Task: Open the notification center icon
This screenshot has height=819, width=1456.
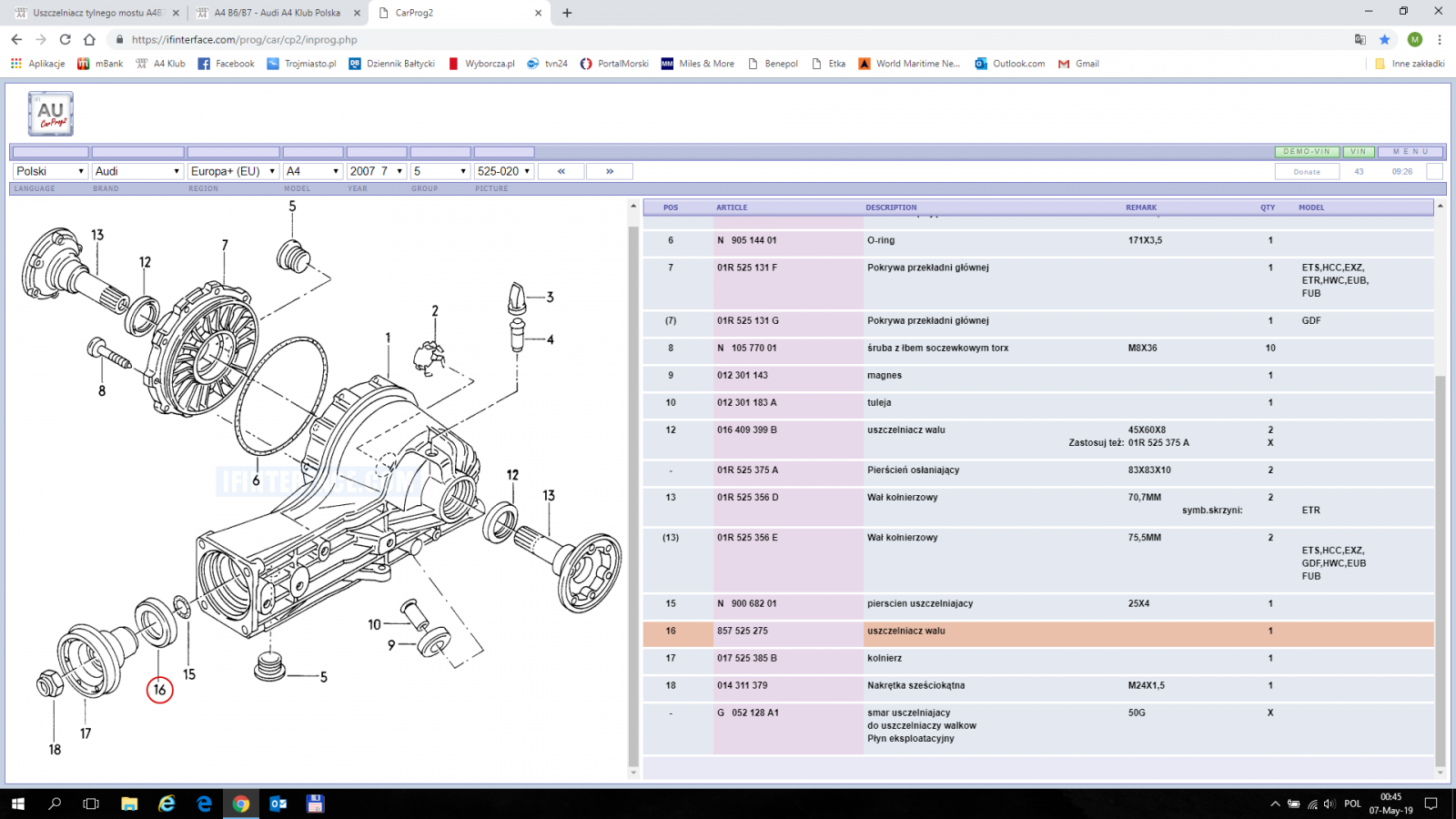Action: (1431, 804)
